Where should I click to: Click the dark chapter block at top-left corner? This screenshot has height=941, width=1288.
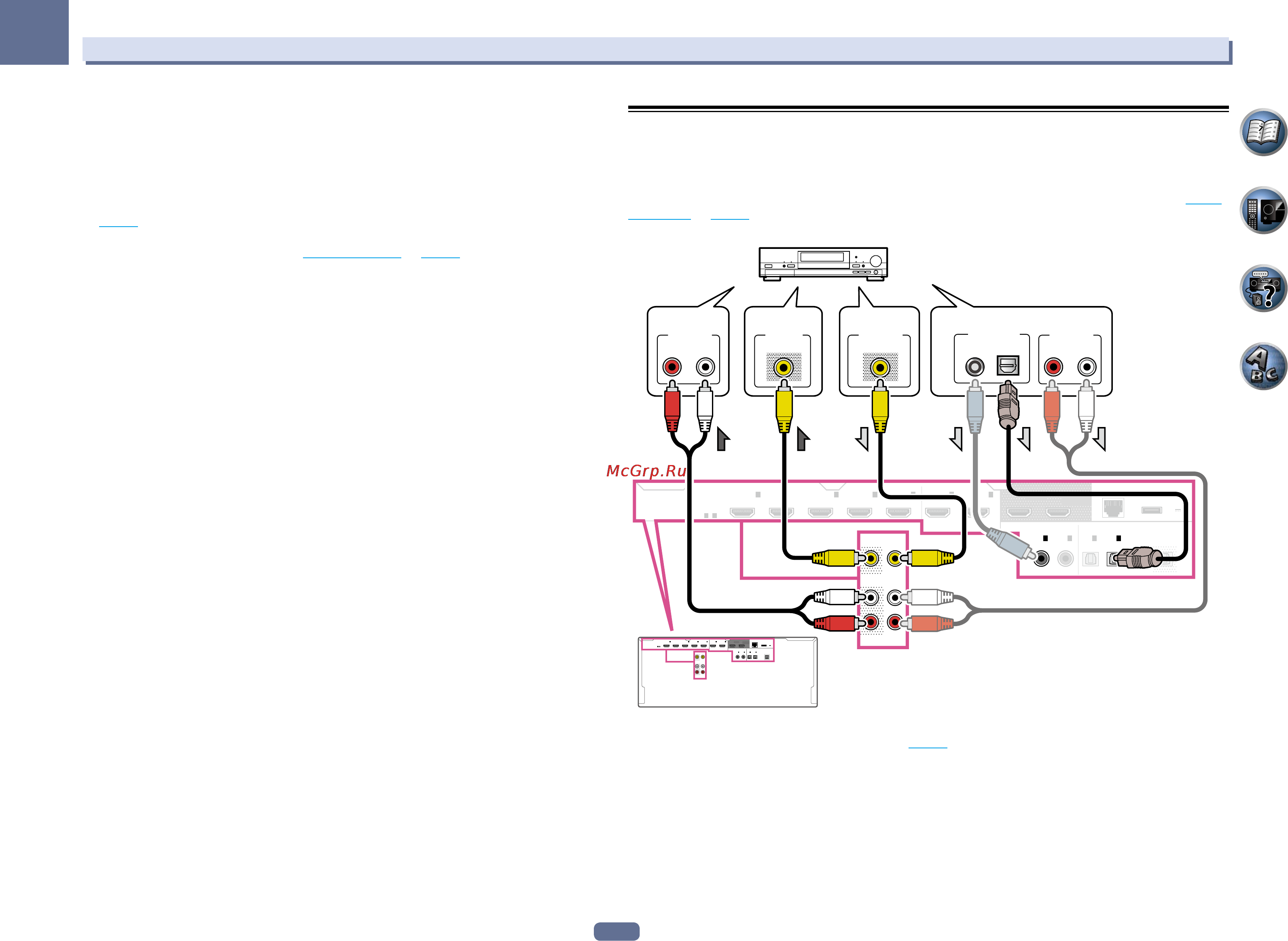pos(34,32)
